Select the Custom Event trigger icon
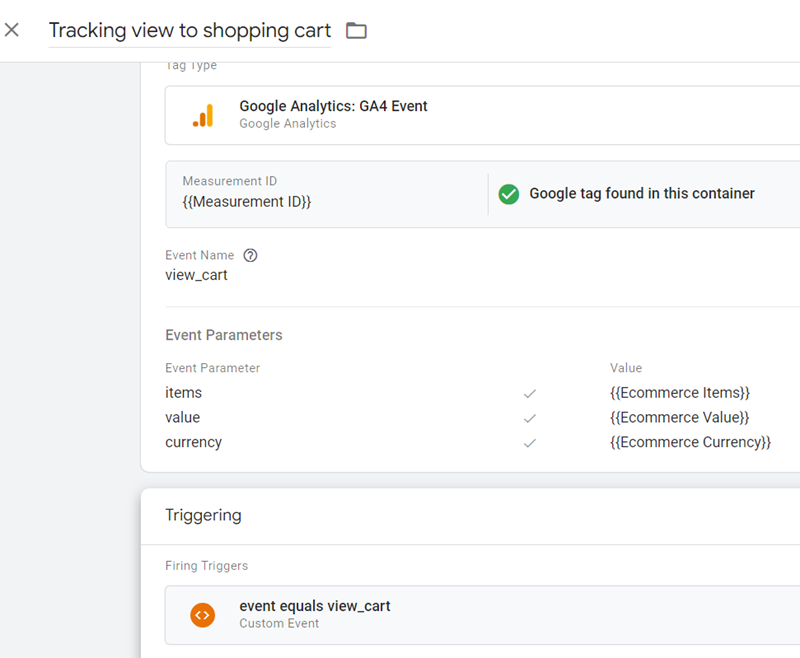Screen dimensions: 800x658 point(203,615)
